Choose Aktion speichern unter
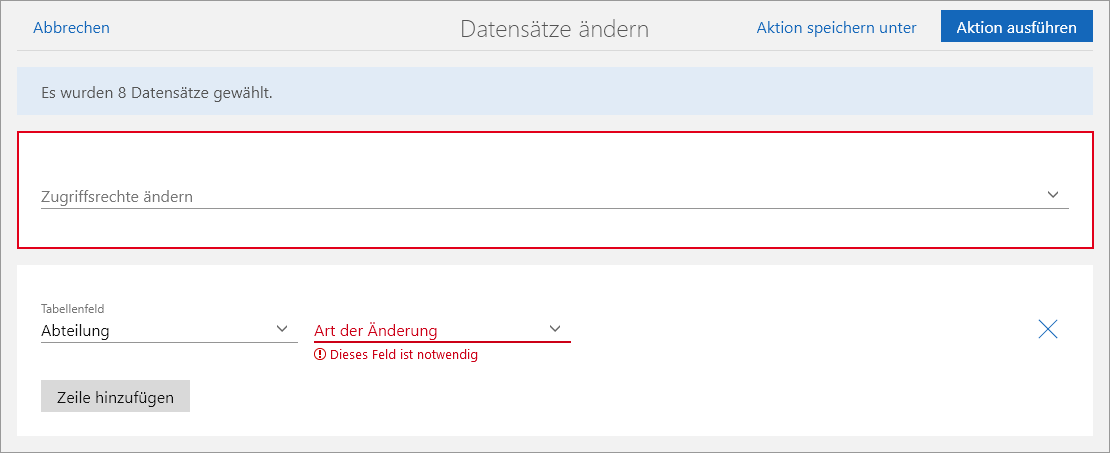The width and height of the screenshot is (1110, 453). pos(836,28)
